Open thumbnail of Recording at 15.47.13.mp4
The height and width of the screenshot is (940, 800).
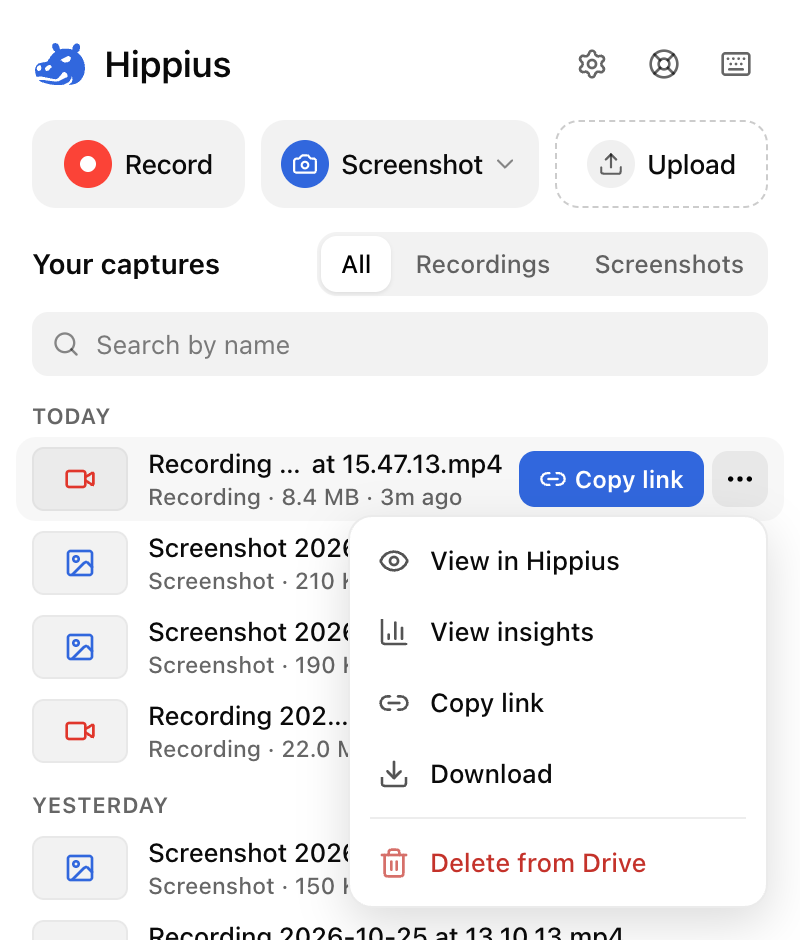80,479
